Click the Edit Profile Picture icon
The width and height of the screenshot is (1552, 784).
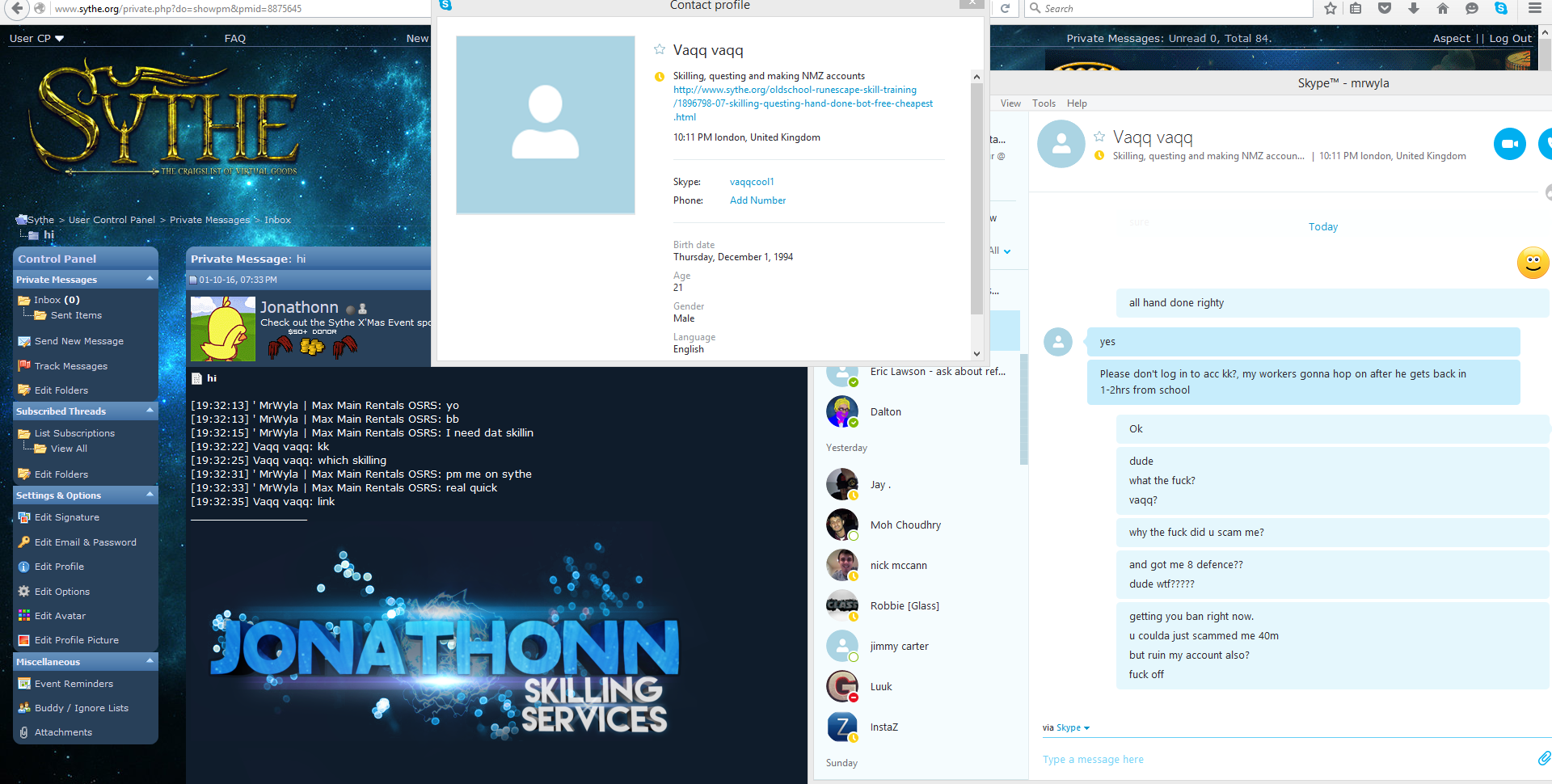[24, 640]
